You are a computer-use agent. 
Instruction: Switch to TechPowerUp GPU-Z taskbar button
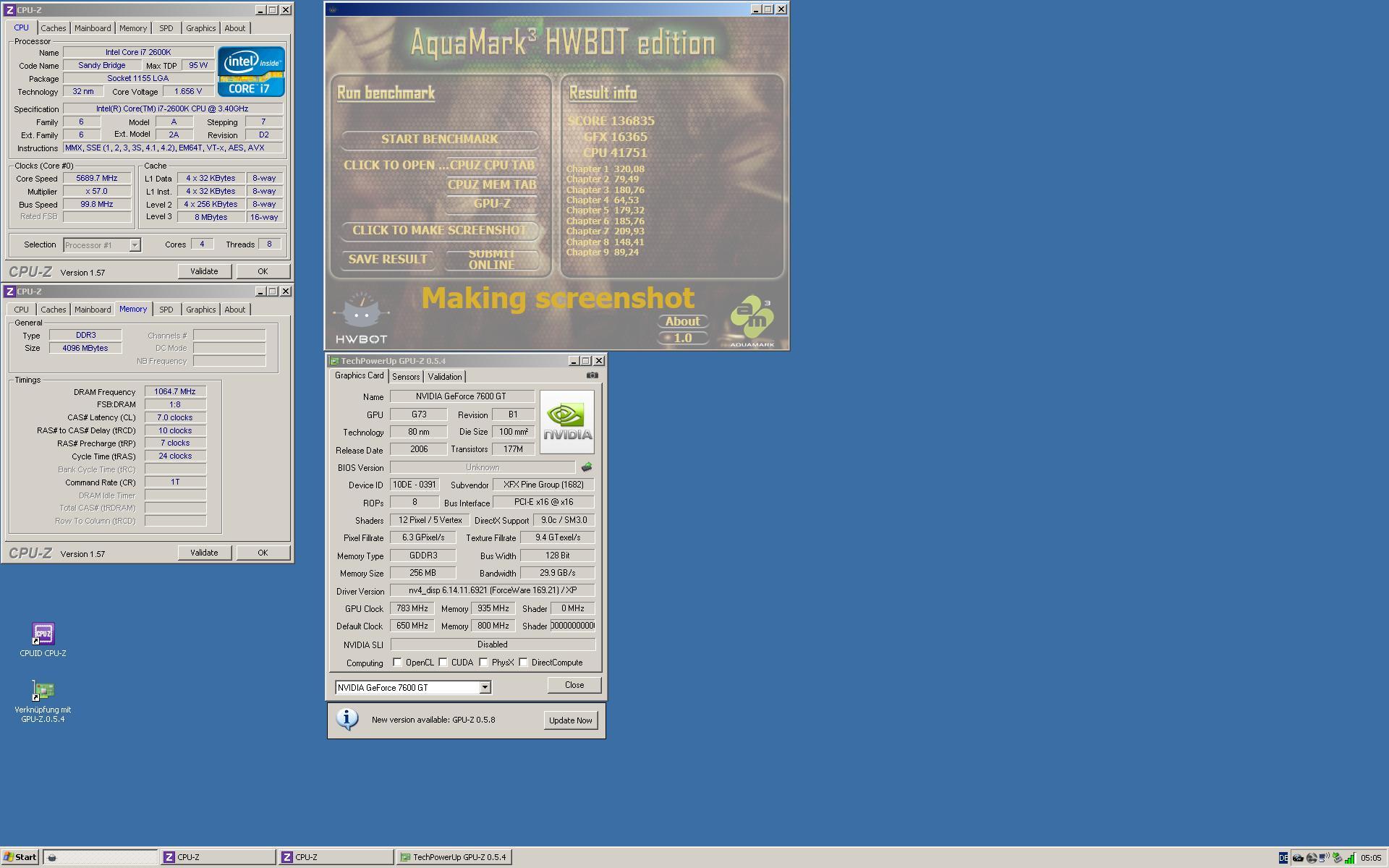[x=454, y=857]
